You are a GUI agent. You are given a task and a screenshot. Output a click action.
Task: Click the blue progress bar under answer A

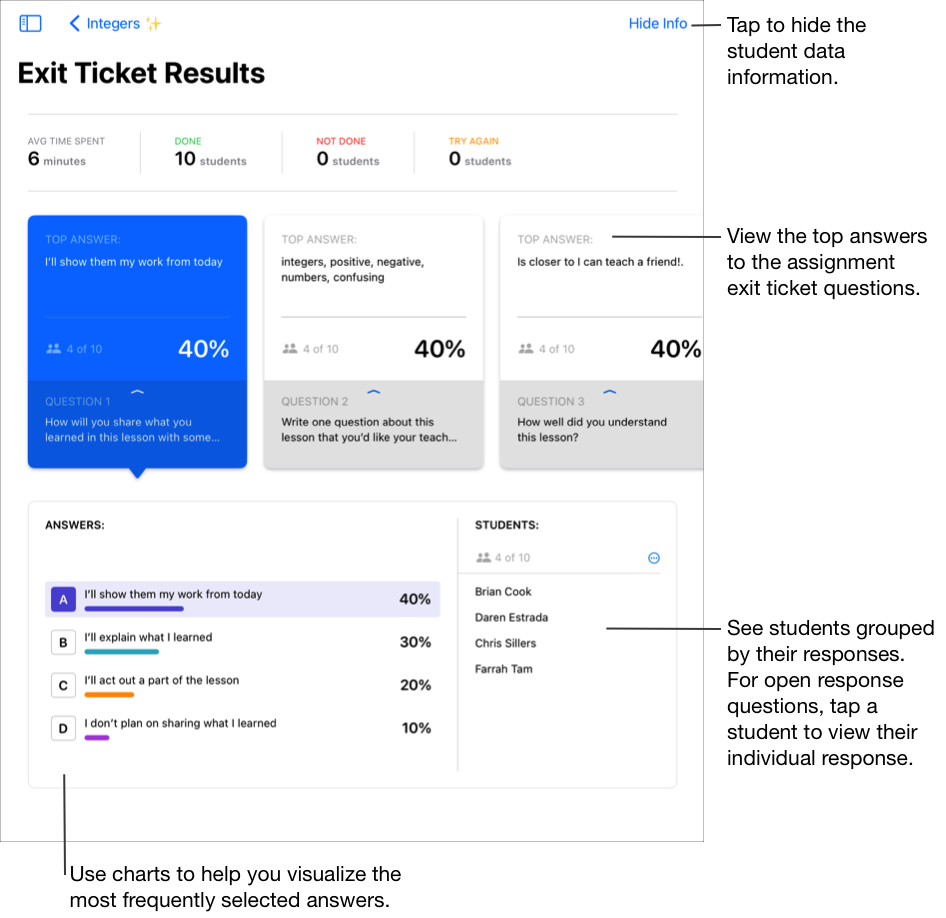(134, 608)
